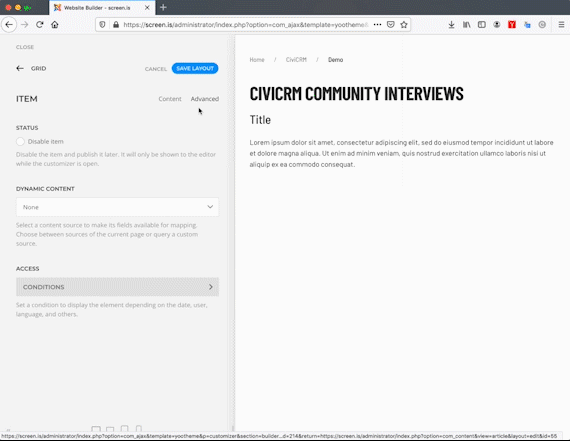570x441 pixels.
Task: Open a new browser tab
Action: click(163, 7)
